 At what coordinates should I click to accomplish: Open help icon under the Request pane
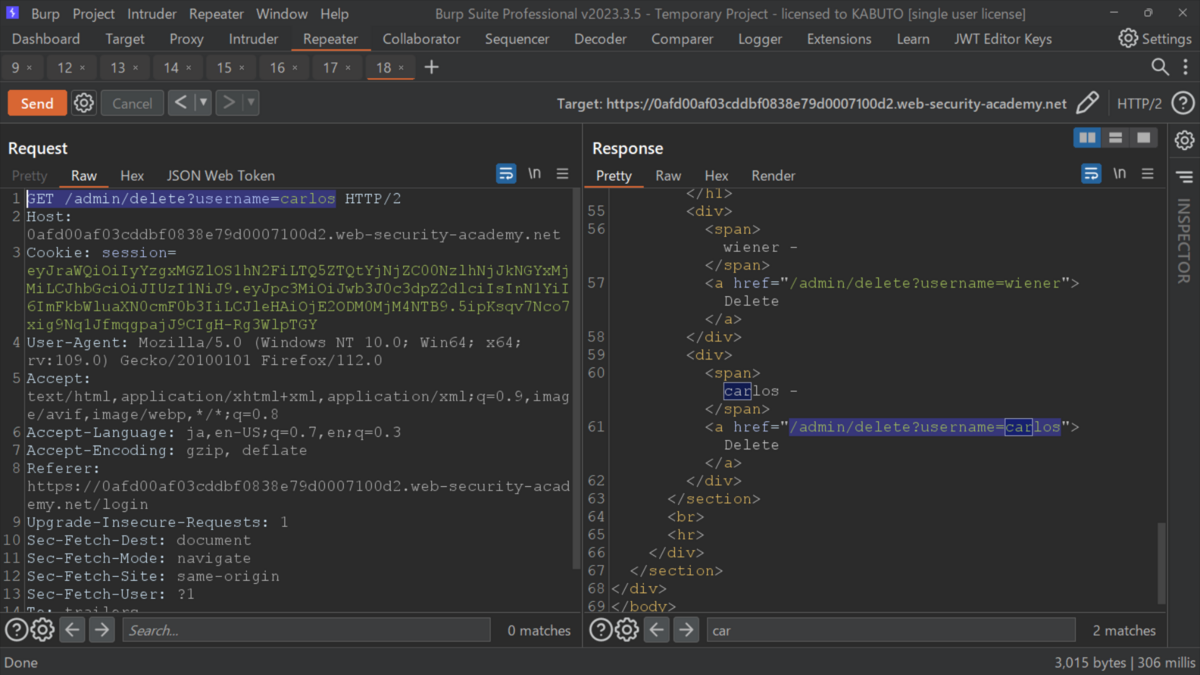(x=16, y=630)
